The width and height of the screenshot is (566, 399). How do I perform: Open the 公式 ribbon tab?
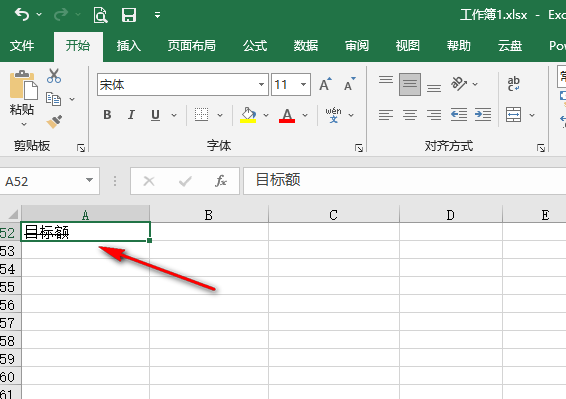click(x=255, y=46)
